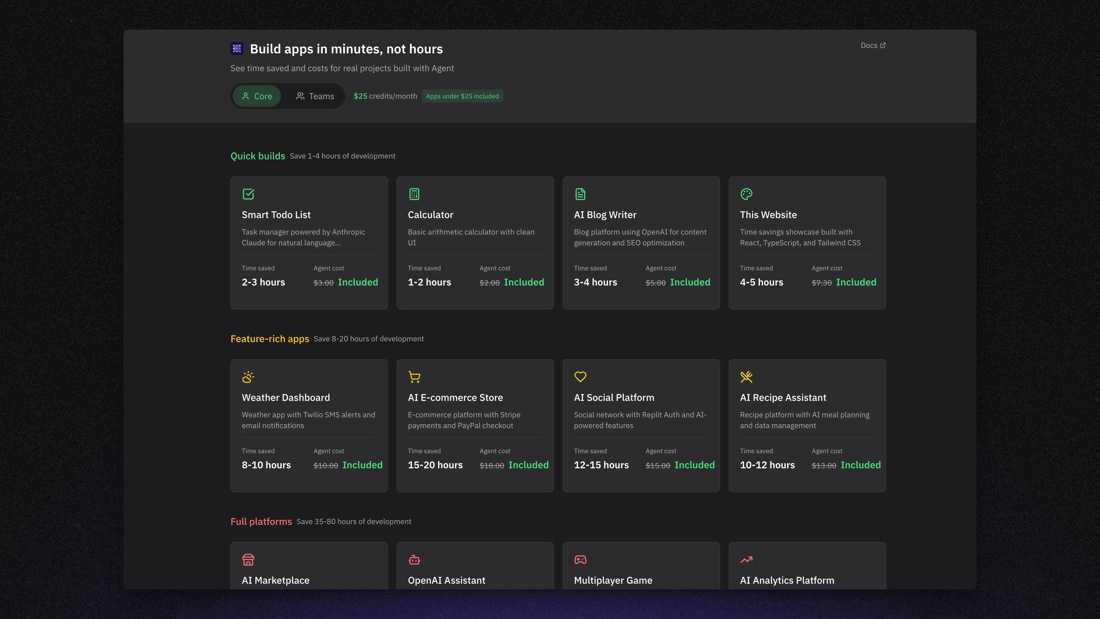1100x619 pixels.
Task: Click the 8-10 hours time saved value
Action: point(266,465)
